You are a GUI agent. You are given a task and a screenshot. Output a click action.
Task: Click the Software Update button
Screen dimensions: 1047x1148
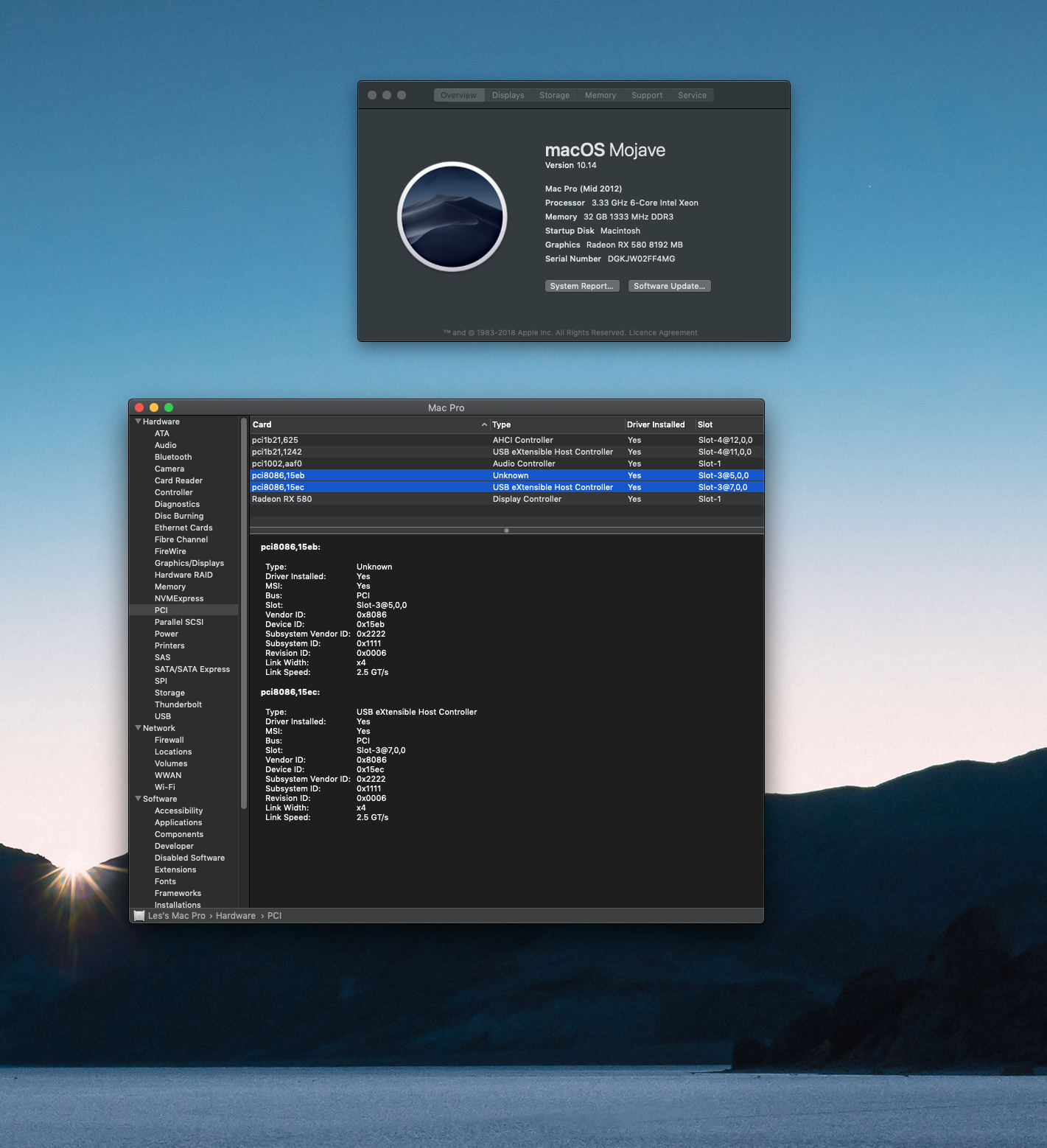click(x=670, y=286)
